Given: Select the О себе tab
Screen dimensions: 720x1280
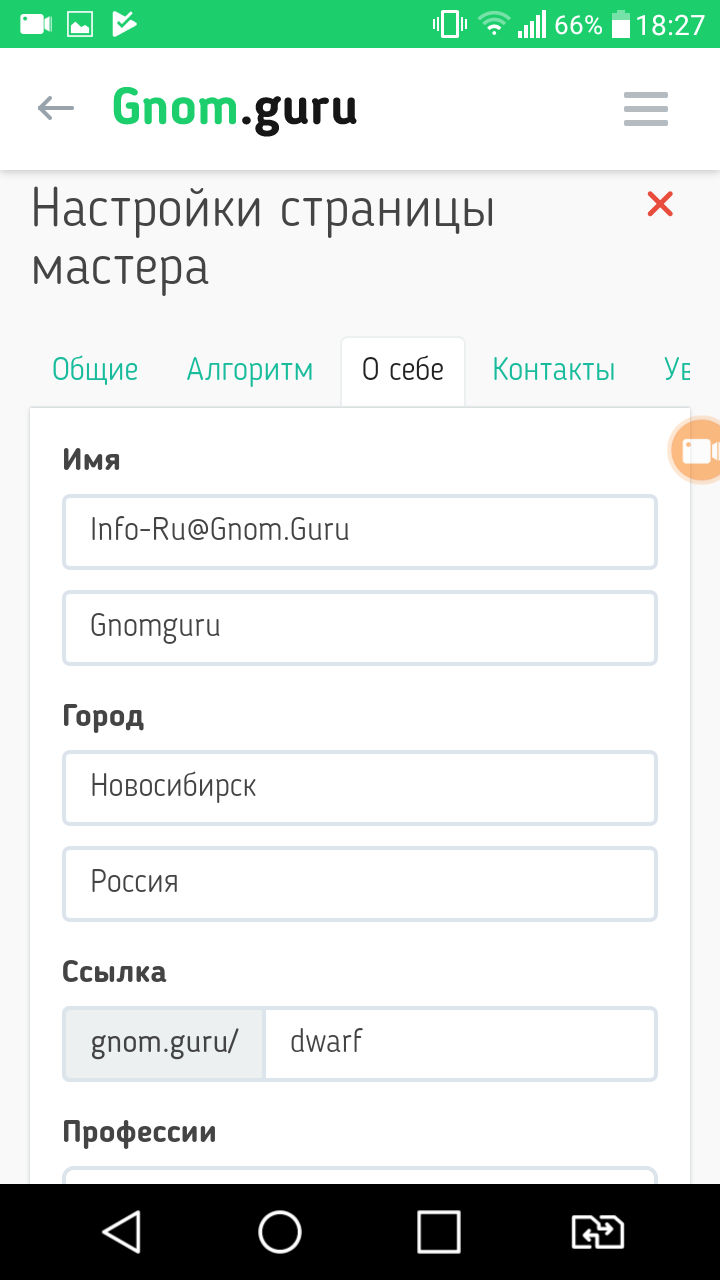Looking at the screenshot, I should 403,370.
